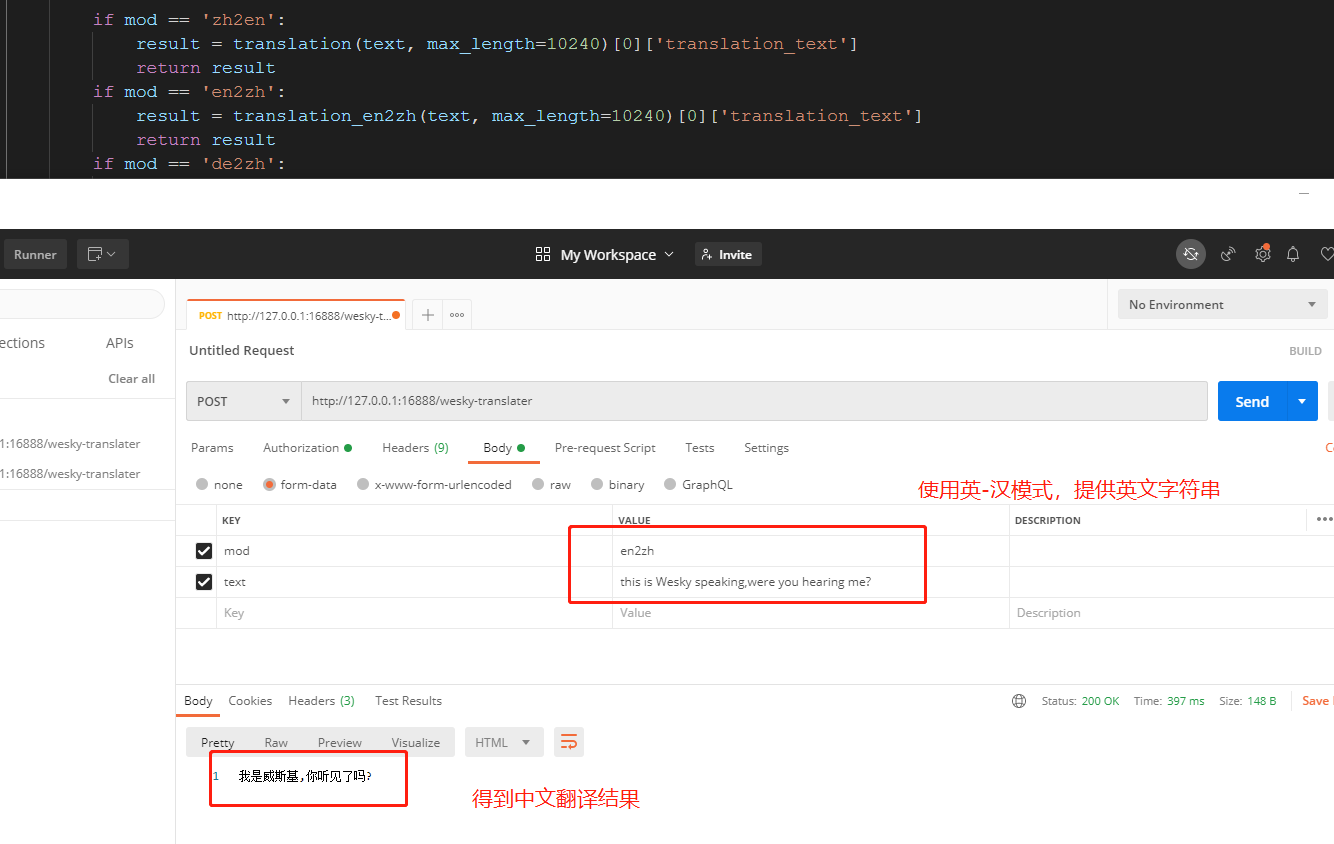Expand the No Environment dropdown
The width and height of the screenshot is (1334, 844).
click(x=1222, y=305)
